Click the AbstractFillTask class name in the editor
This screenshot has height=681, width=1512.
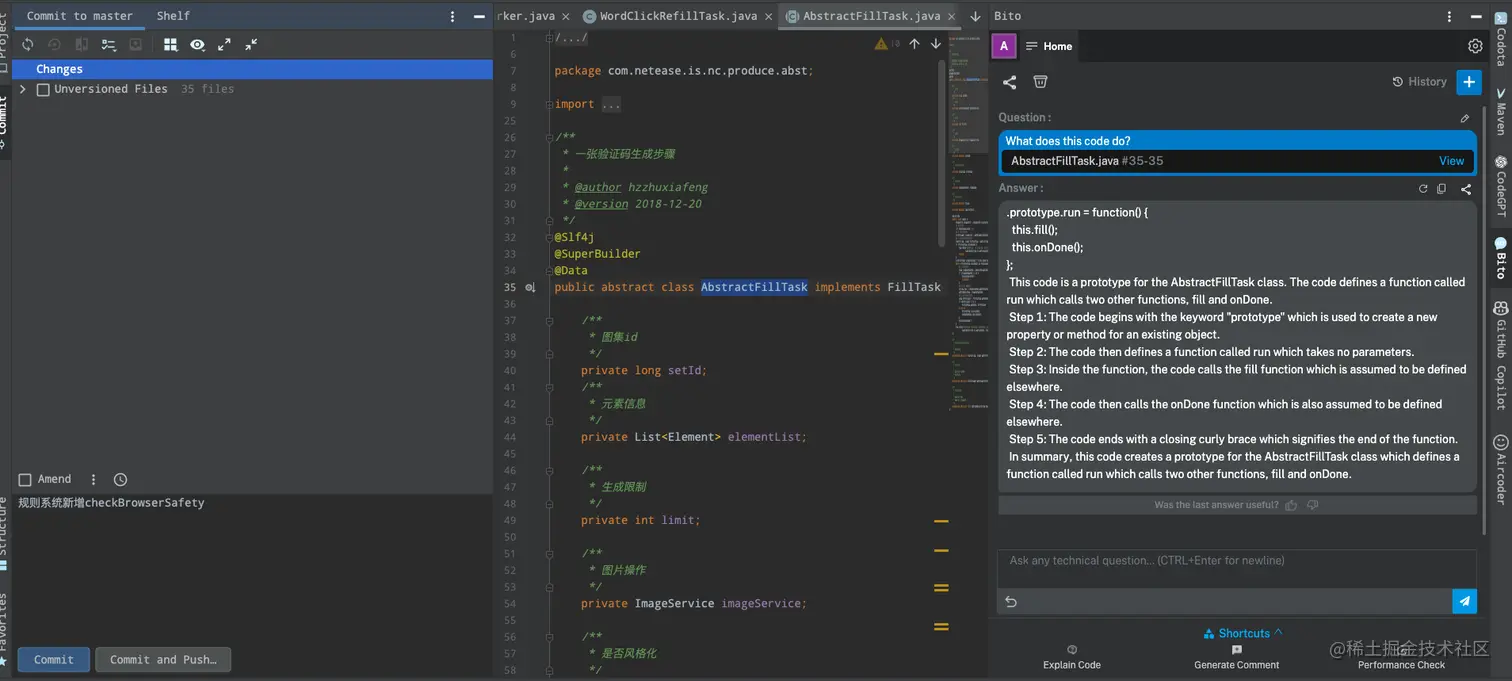(754, 287)
